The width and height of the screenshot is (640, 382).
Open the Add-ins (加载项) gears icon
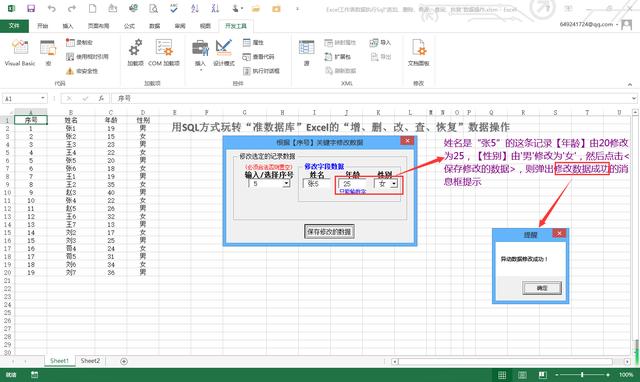[135, 53]
